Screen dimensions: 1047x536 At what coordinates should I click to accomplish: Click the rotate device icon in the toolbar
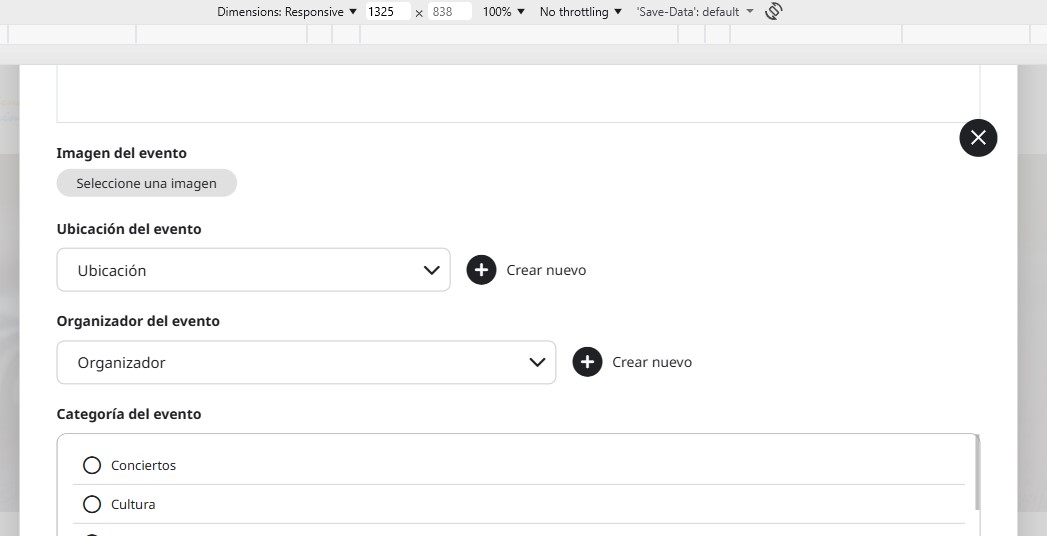click(x=773, y=12)
